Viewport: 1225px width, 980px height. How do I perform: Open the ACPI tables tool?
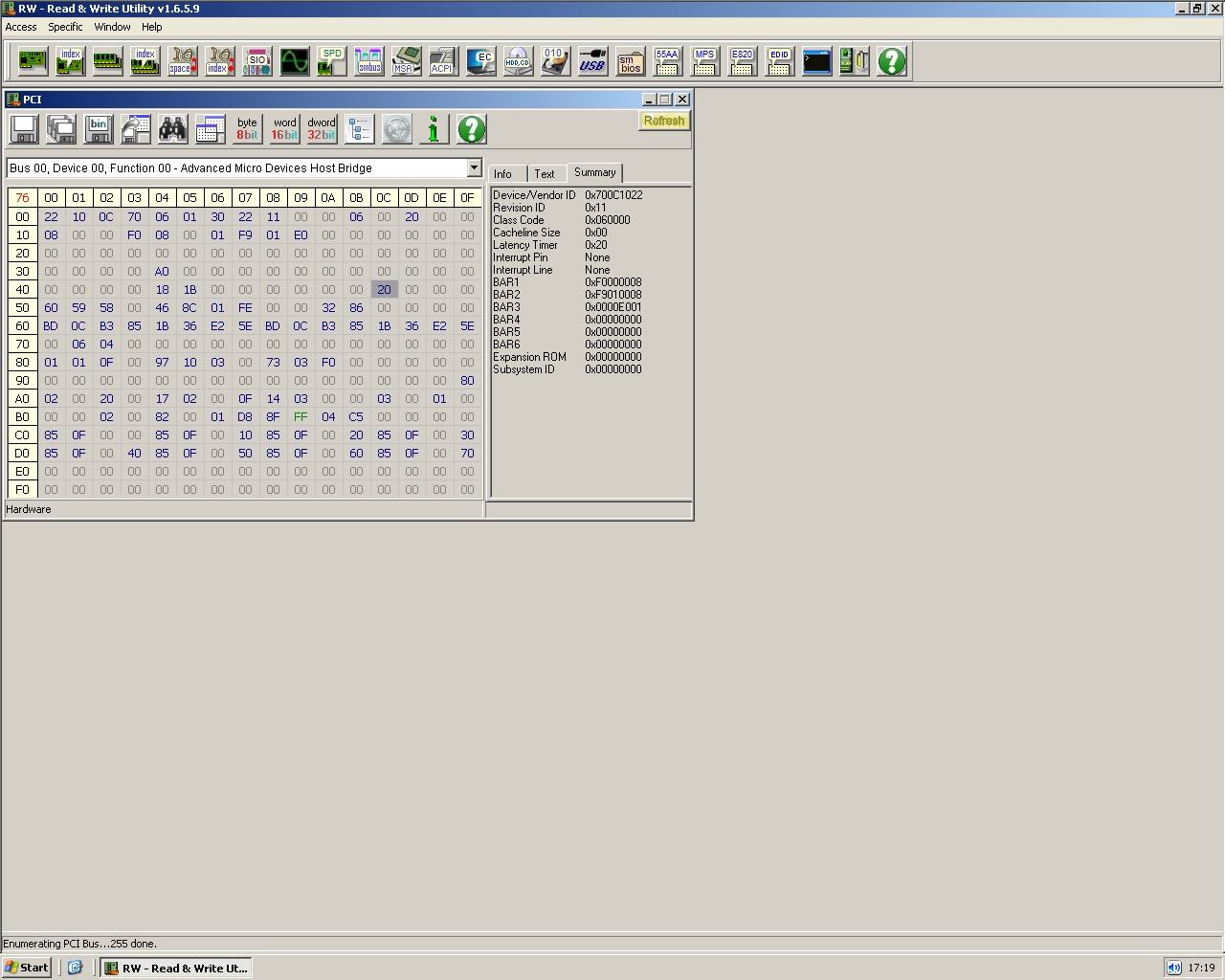click(x=442, y=61)
